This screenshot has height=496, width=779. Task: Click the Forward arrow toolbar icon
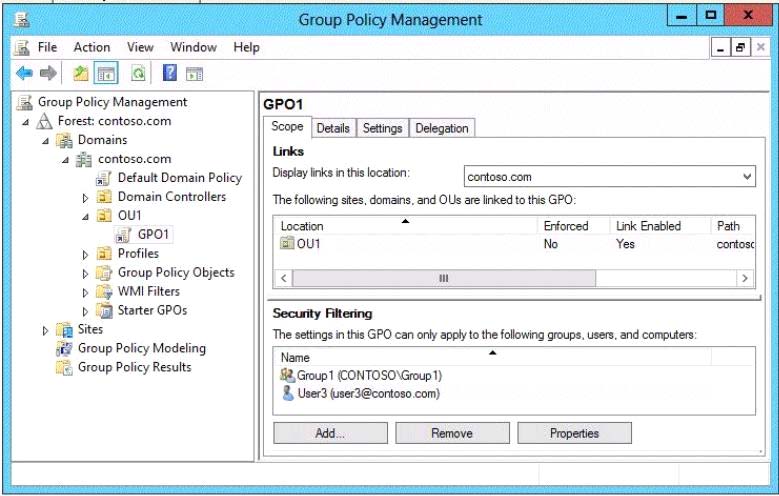coord(47,73)
